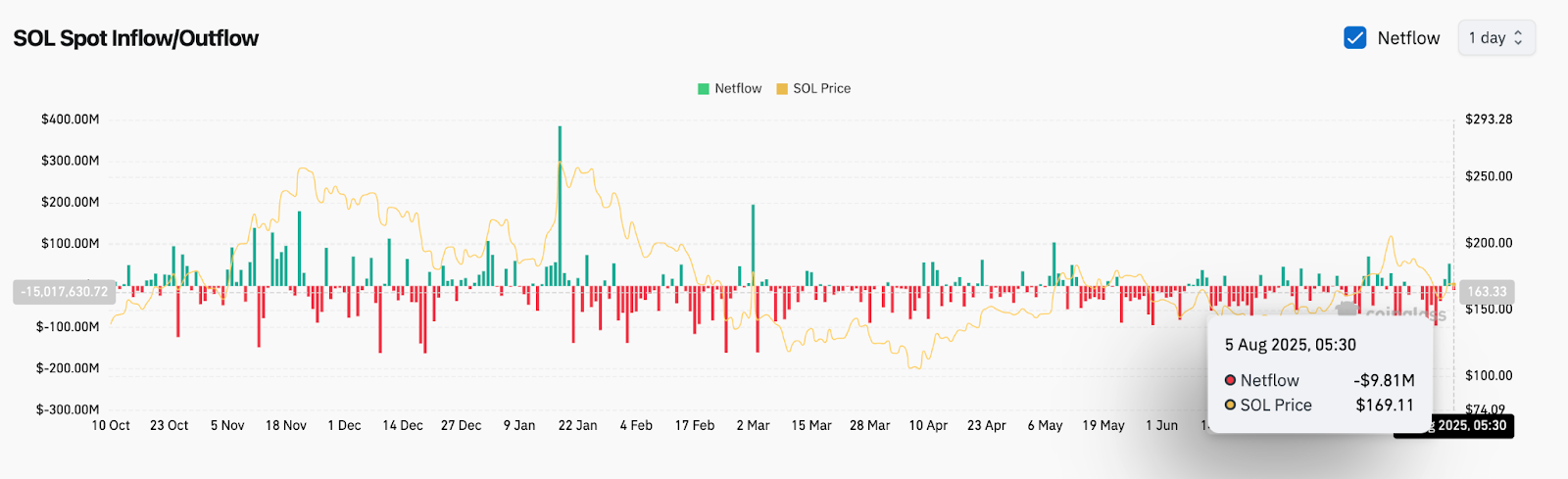The height and width of the screenshot is (479, 1568).
Task: Click the up-down arrows beside "1 day"
Action: (x=1518, y=38)
